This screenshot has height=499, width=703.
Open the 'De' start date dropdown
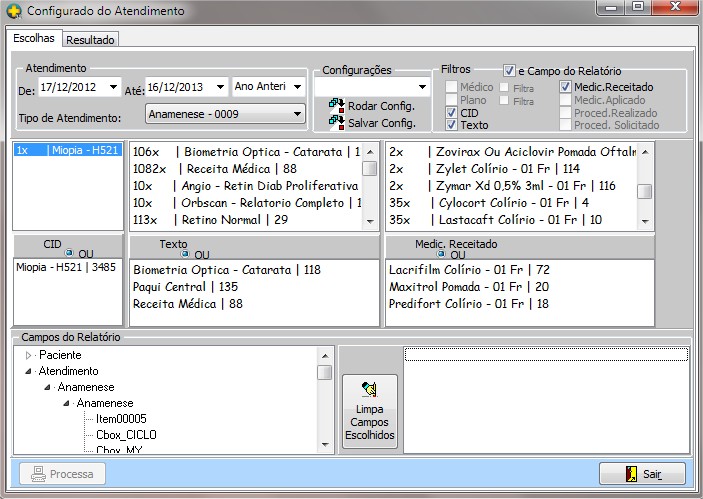[112, 87]
